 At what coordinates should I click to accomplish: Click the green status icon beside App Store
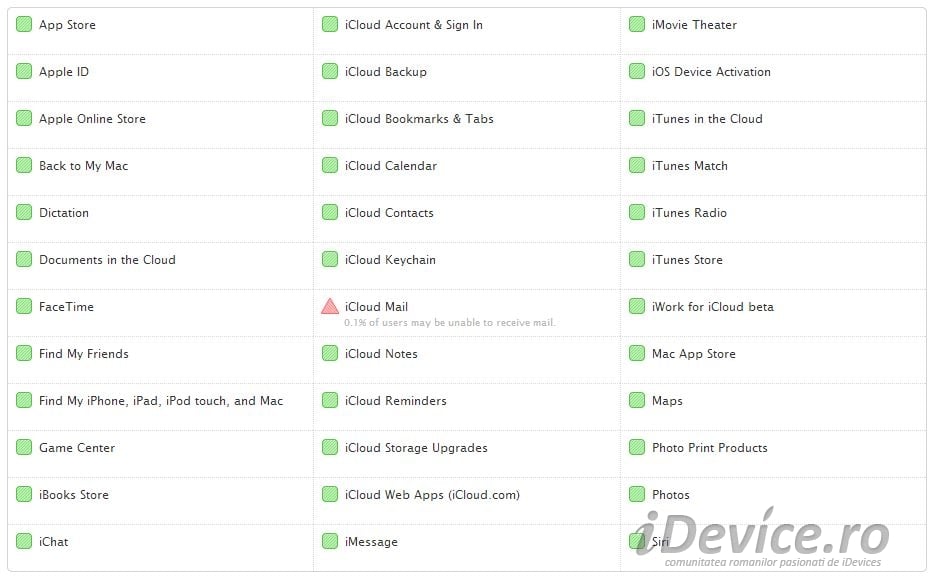click(x=24, y=24)
